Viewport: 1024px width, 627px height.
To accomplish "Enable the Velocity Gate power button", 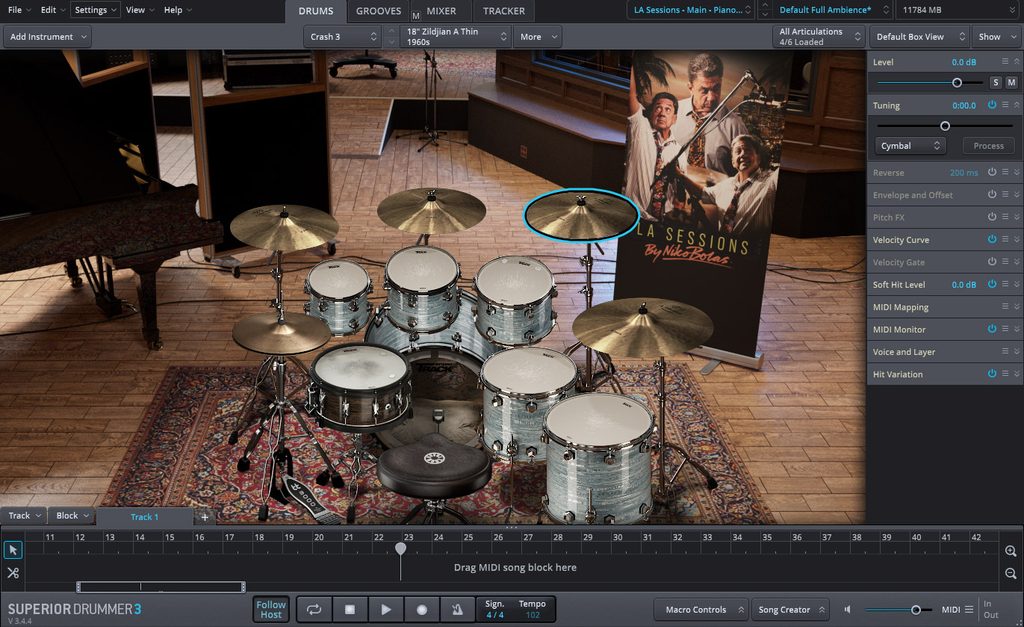I will click(x=992, y=261).
